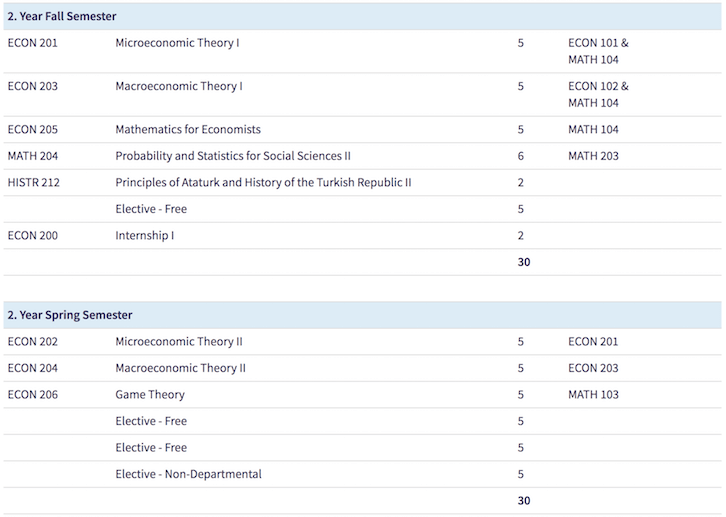Click the Internship I course name
This screenshot has width=726, height=517.
[x=144, y=236]
